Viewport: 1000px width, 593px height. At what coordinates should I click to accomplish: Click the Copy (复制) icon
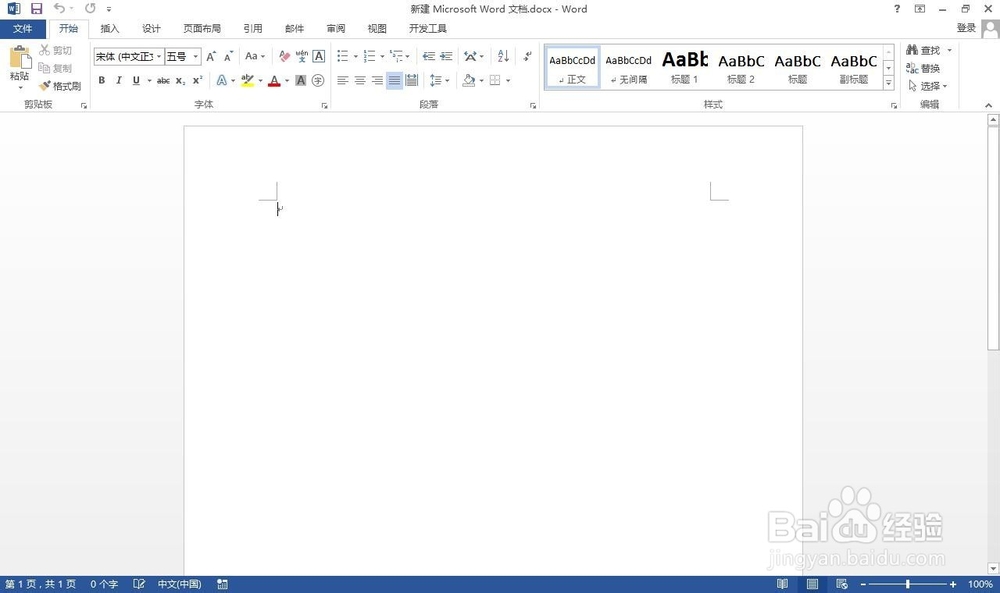pyautogui.click(x=44, y=68)
